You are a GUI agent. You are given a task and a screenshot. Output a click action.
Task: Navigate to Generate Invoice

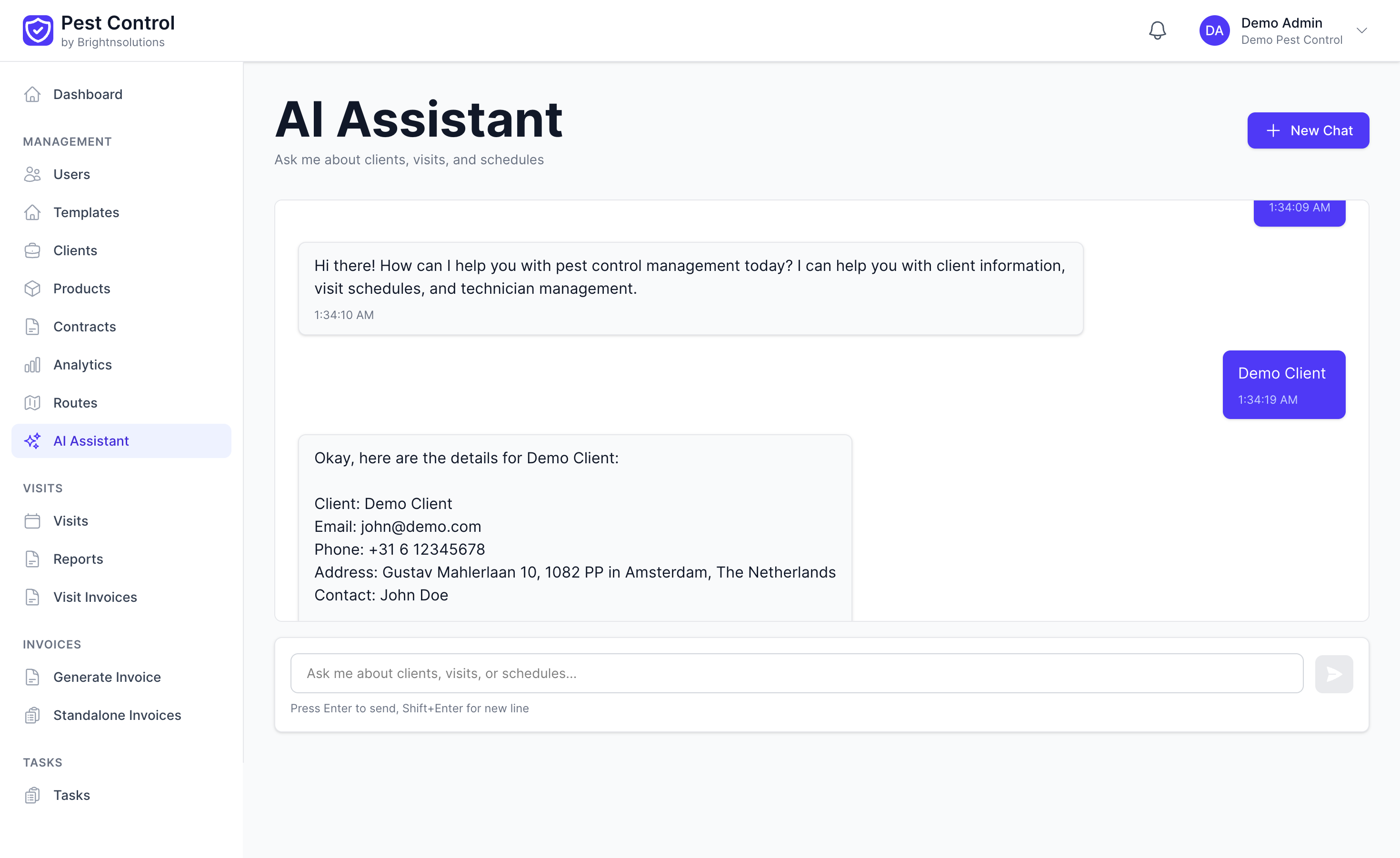pos(107,678)
